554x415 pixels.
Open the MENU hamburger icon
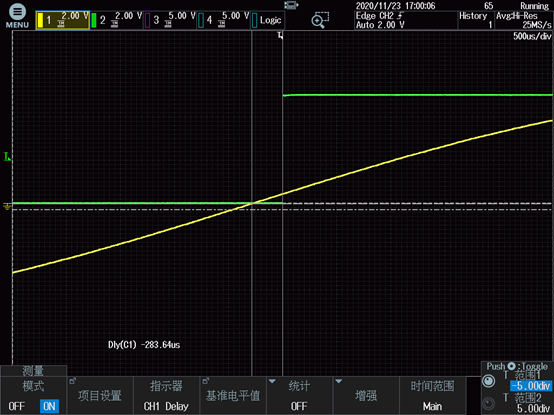[x=17, y=12]
